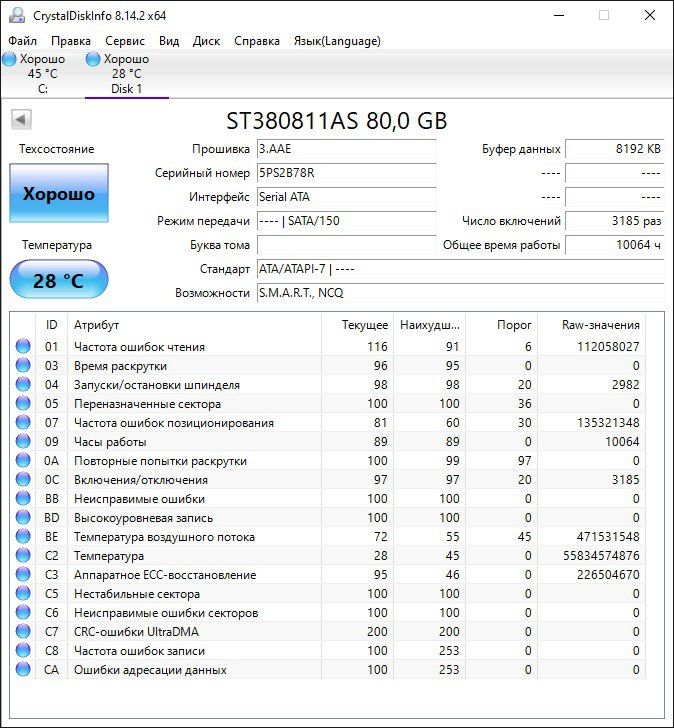Click the Текущее column header

(357, 325)
